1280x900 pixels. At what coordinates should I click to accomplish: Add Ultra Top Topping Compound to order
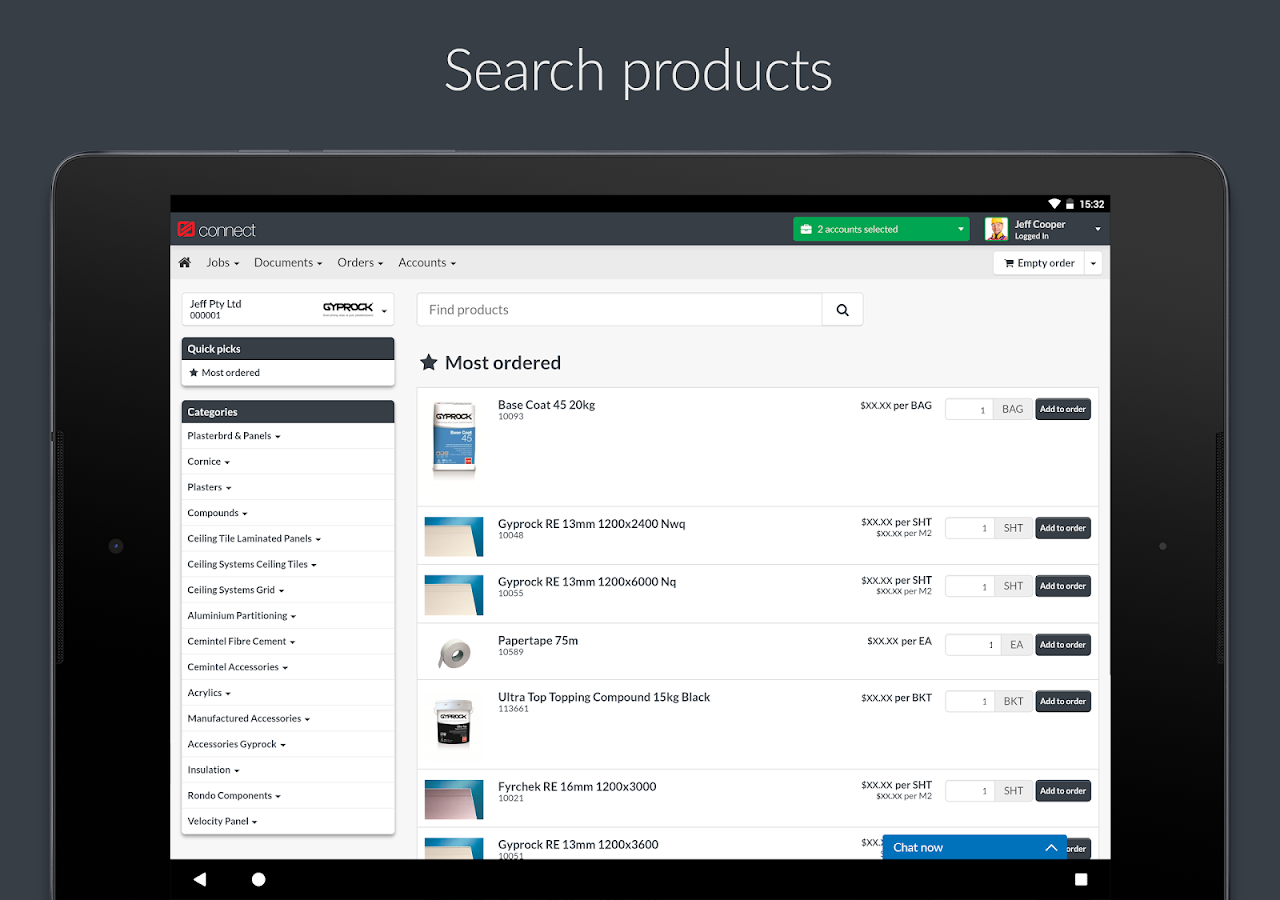coord(1062,701)
